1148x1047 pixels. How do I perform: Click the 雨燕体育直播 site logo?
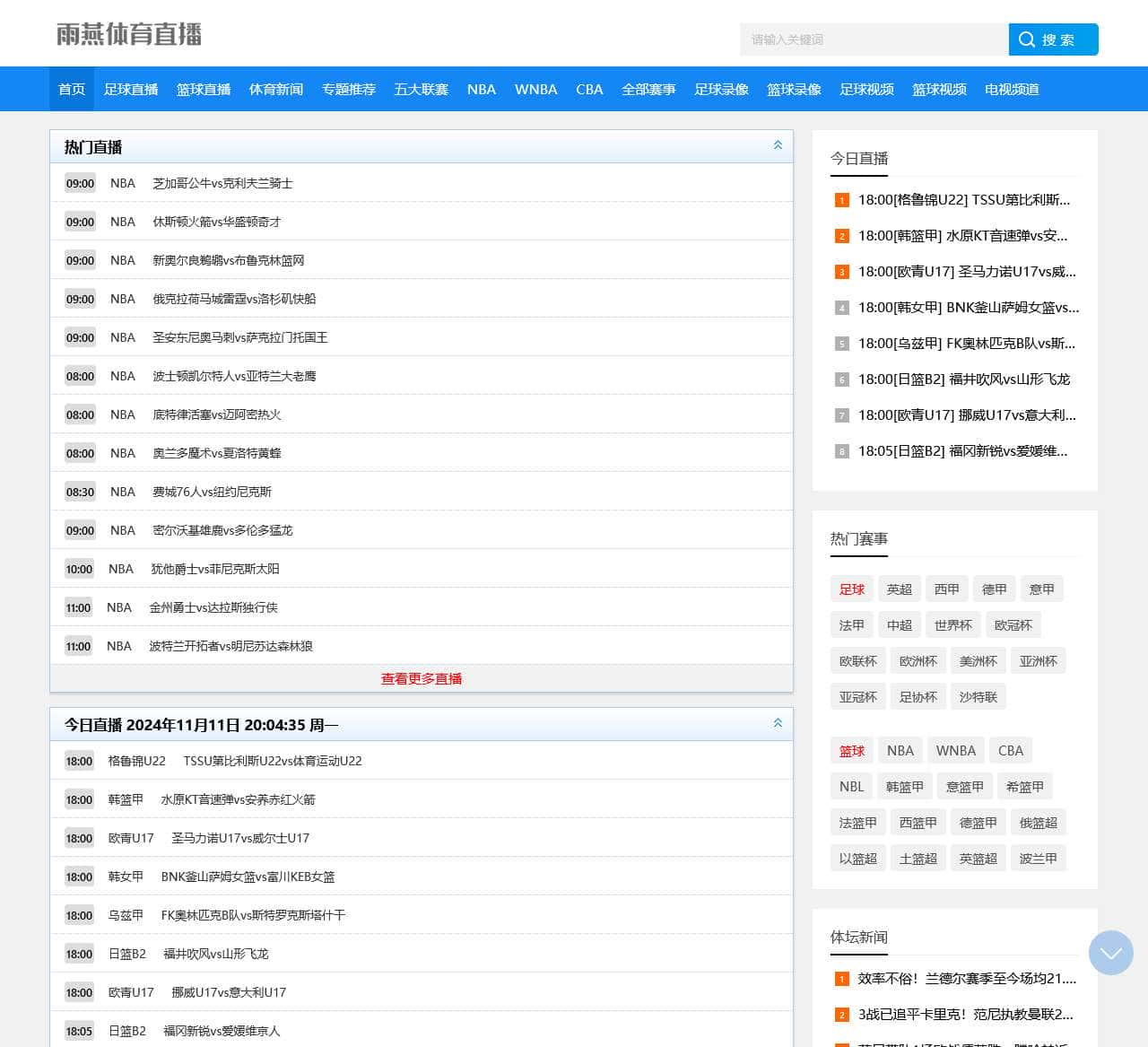pos(129,34)
